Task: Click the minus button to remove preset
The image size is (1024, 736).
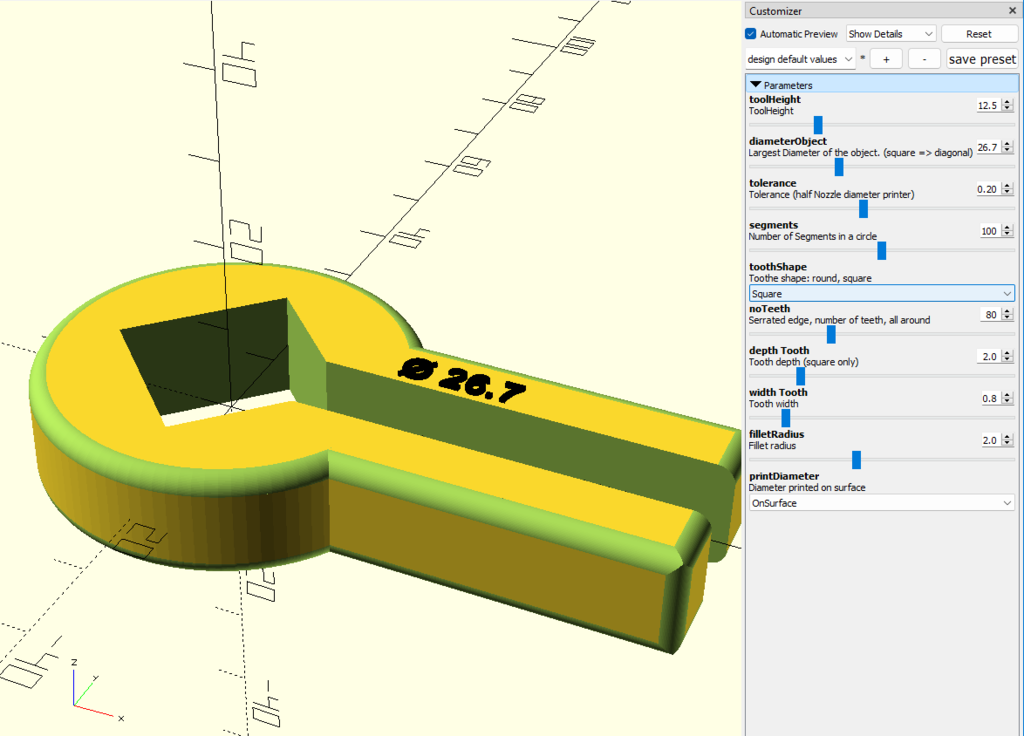Action: coord(924,59)
